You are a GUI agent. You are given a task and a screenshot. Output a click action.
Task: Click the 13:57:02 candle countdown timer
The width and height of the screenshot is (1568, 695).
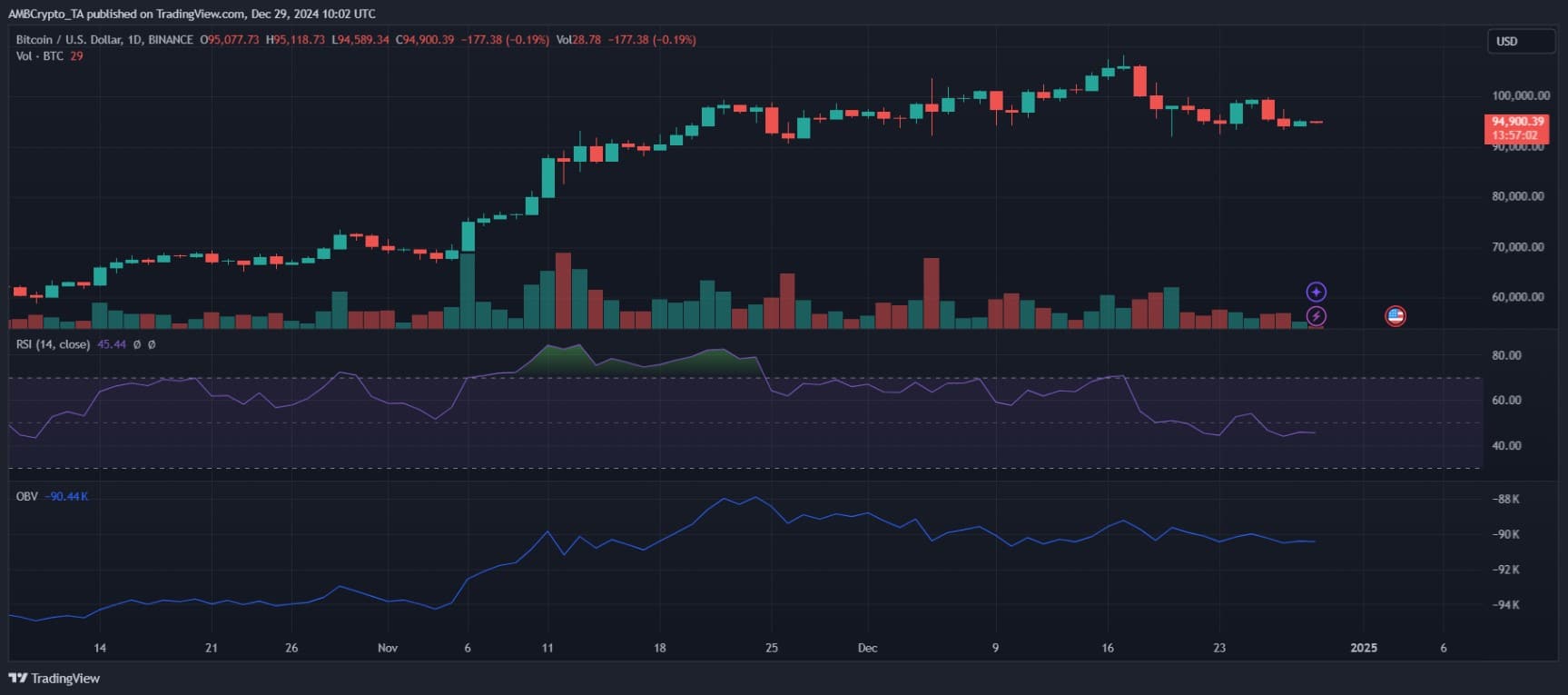click(x=1517, y=134)
